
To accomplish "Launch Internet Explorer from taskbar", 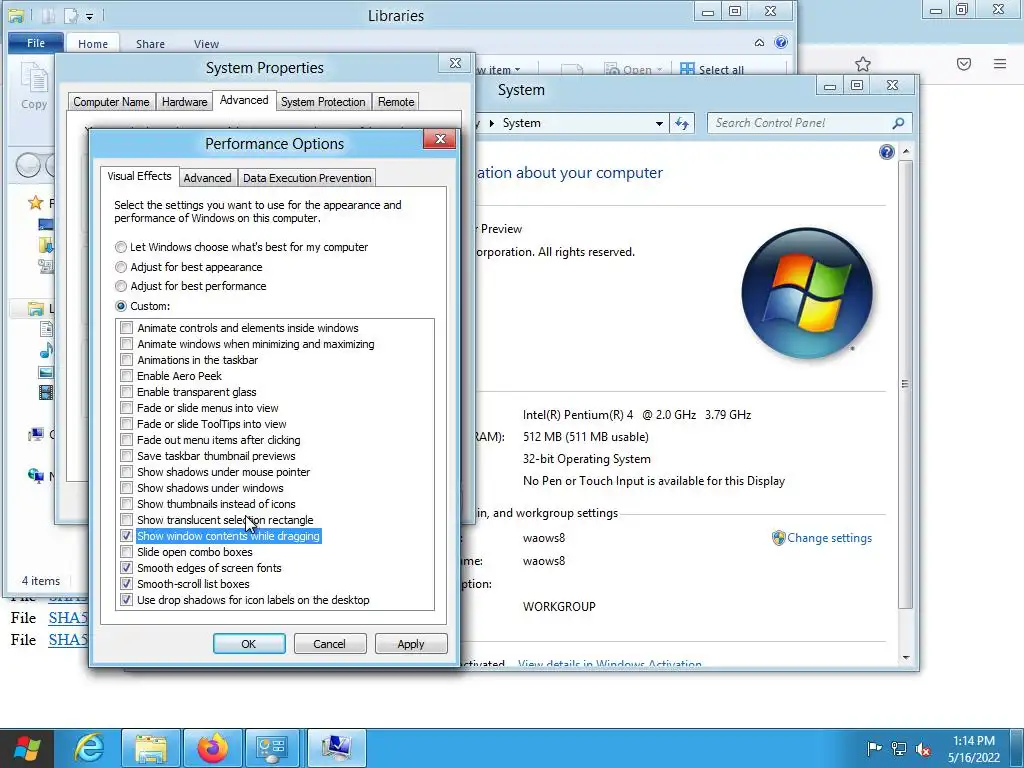I will click(x=89, y=748).
